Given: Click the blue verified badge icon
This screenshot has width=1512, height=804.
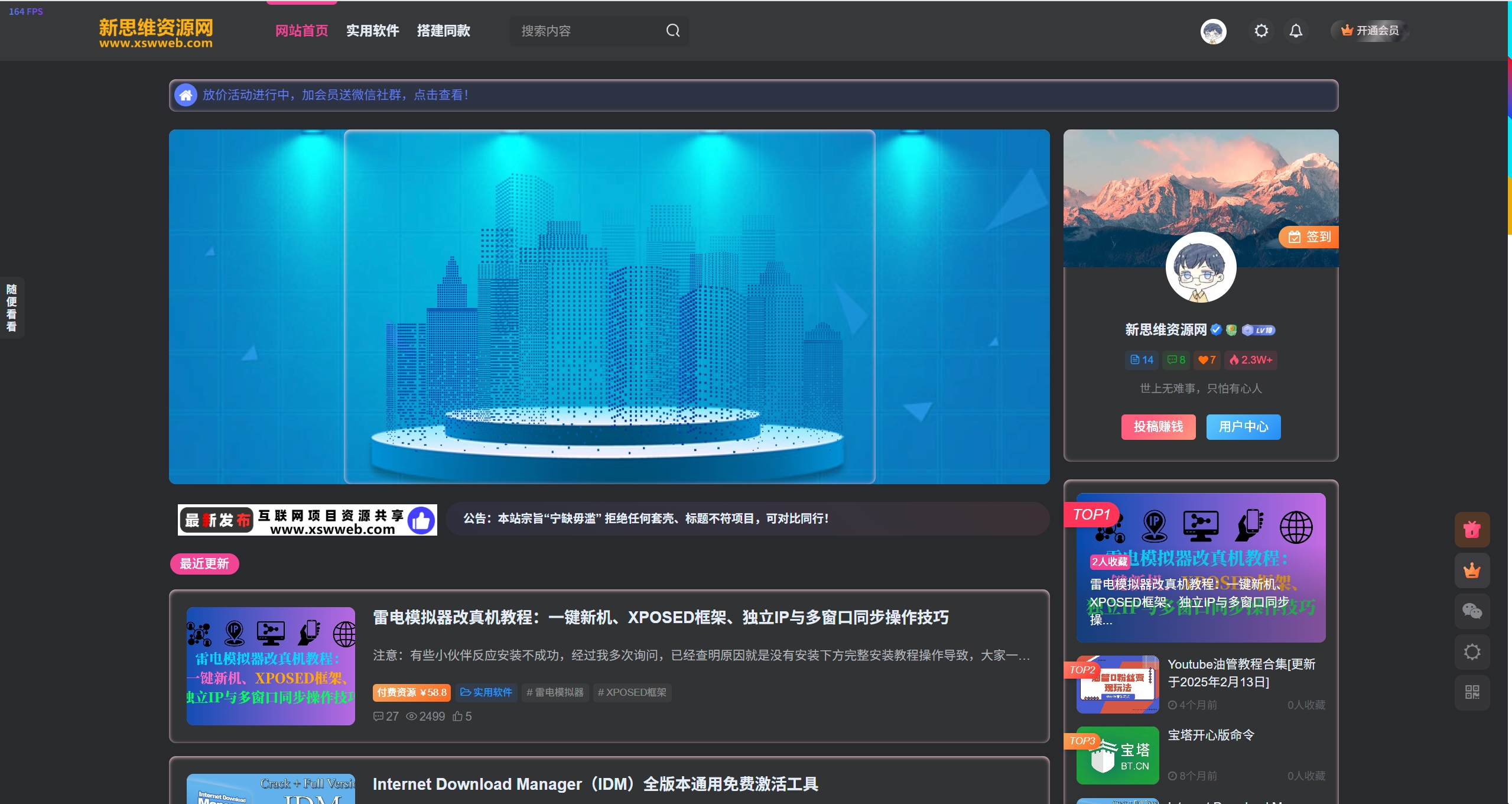Looking at the screenshot, I should coord(1216,330).
